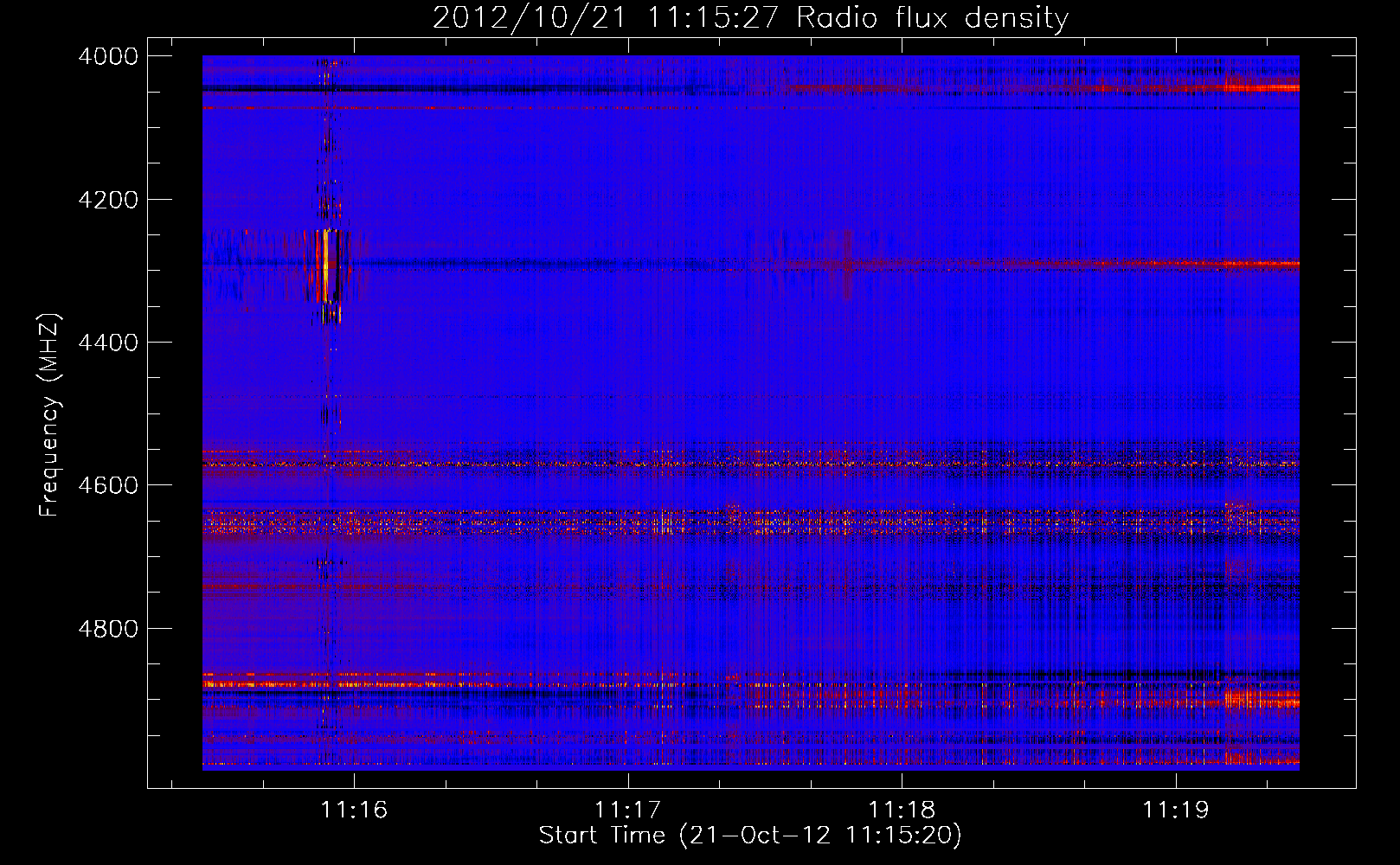Click the '4400' frequency axis label
This screenshot has height=865, width=1400.
(108, 343)
